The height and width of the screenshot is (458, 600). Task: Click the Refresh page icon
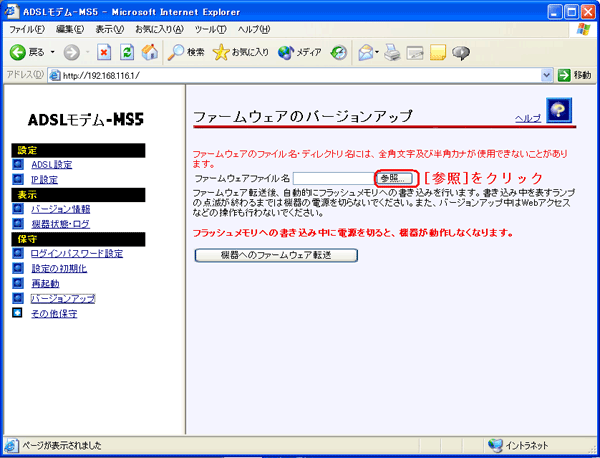pyautogui.click(x=127, y=52)
